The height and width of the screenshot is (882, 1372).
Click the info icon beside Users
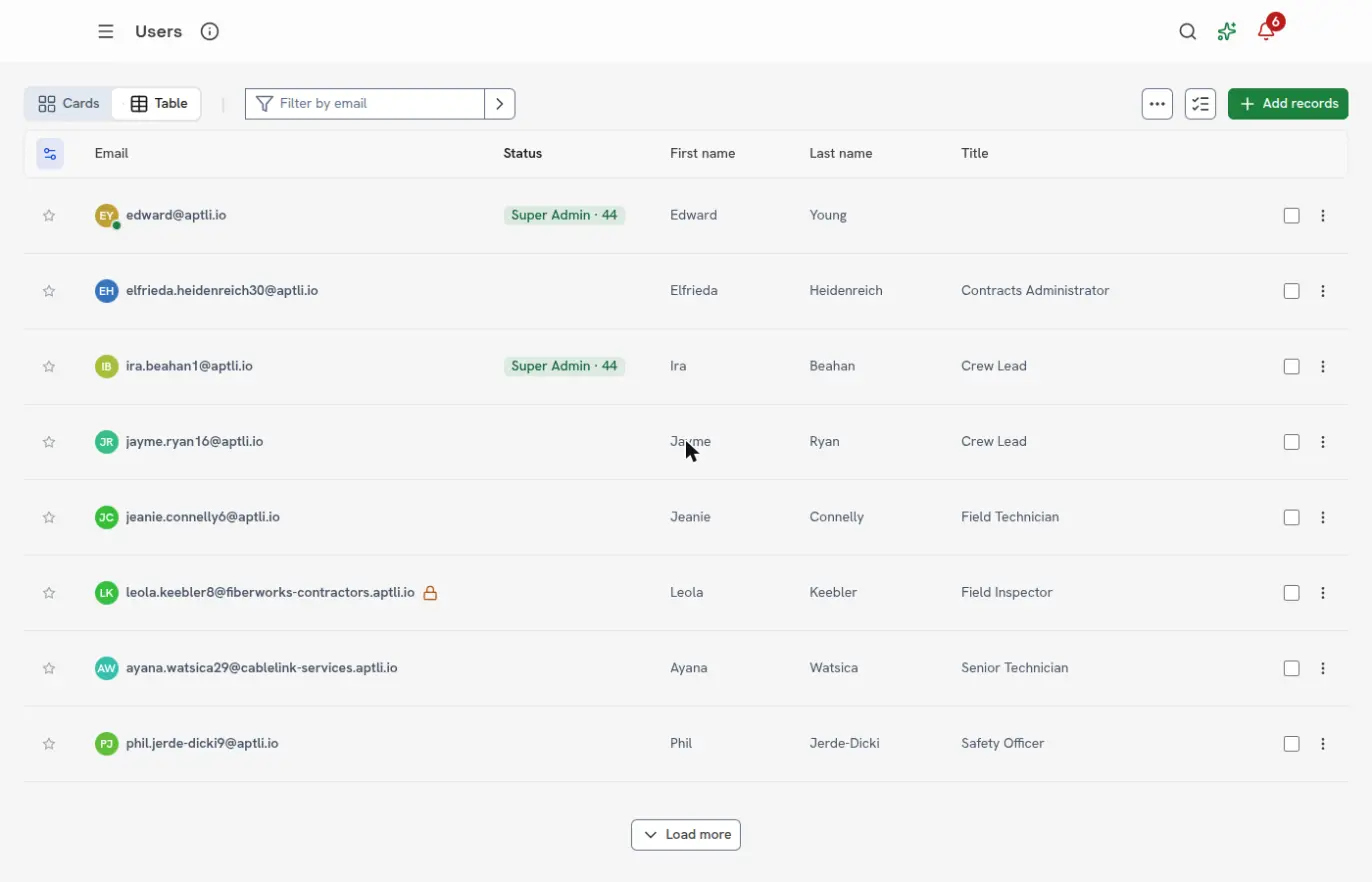[x=210, y=31]
